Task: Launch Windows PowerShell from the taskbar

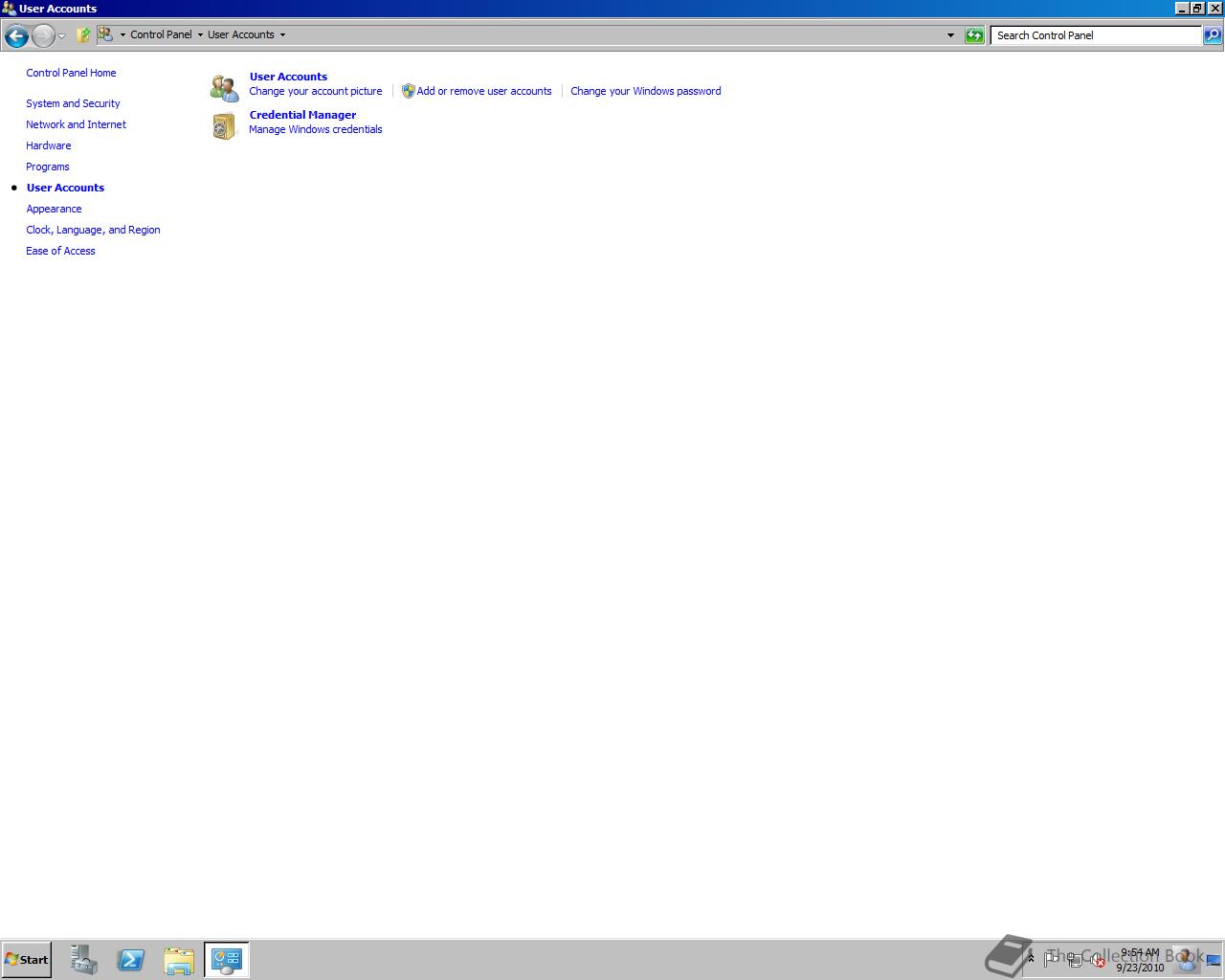Action: click(131, 960)
